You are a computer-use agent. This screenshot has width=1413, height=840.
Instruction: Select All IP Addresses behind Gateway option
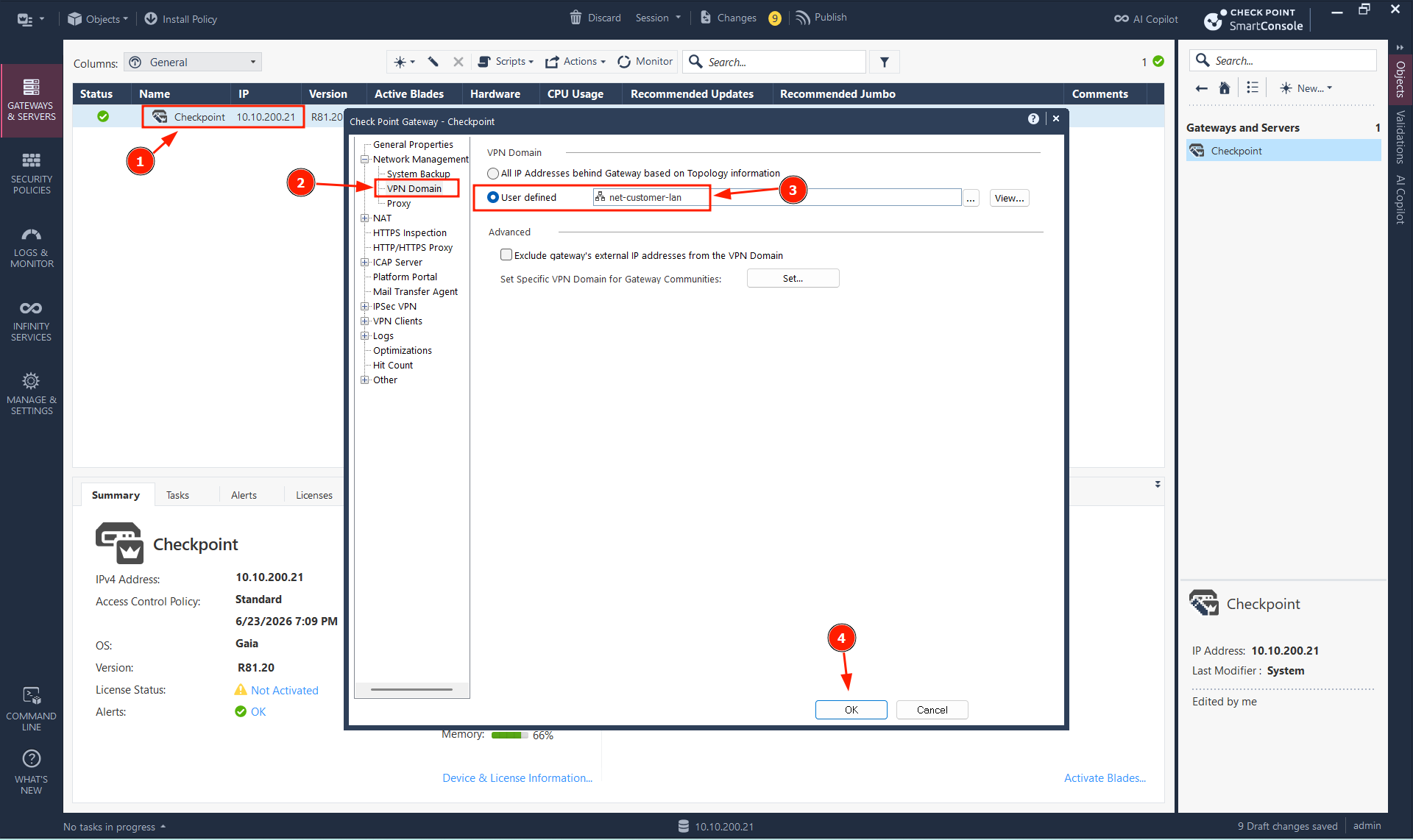pyautogui.click(x=493, y=174)
